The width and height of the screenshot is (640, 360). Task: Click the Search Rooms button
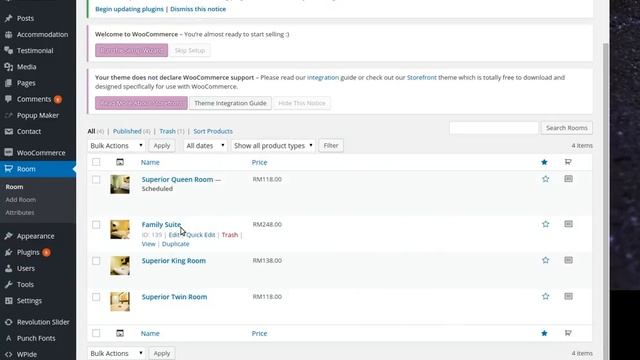[567, 128]
